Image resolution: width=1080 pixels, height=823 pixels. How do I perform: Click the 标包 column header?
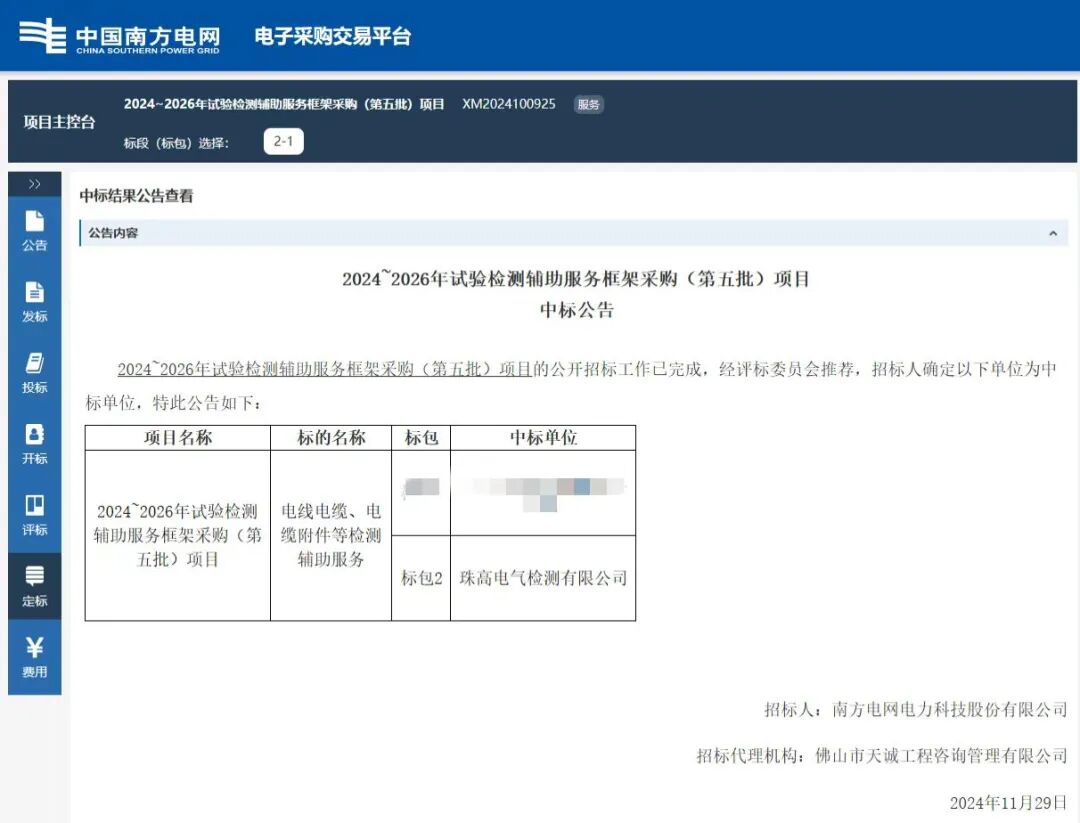[422, 437]
